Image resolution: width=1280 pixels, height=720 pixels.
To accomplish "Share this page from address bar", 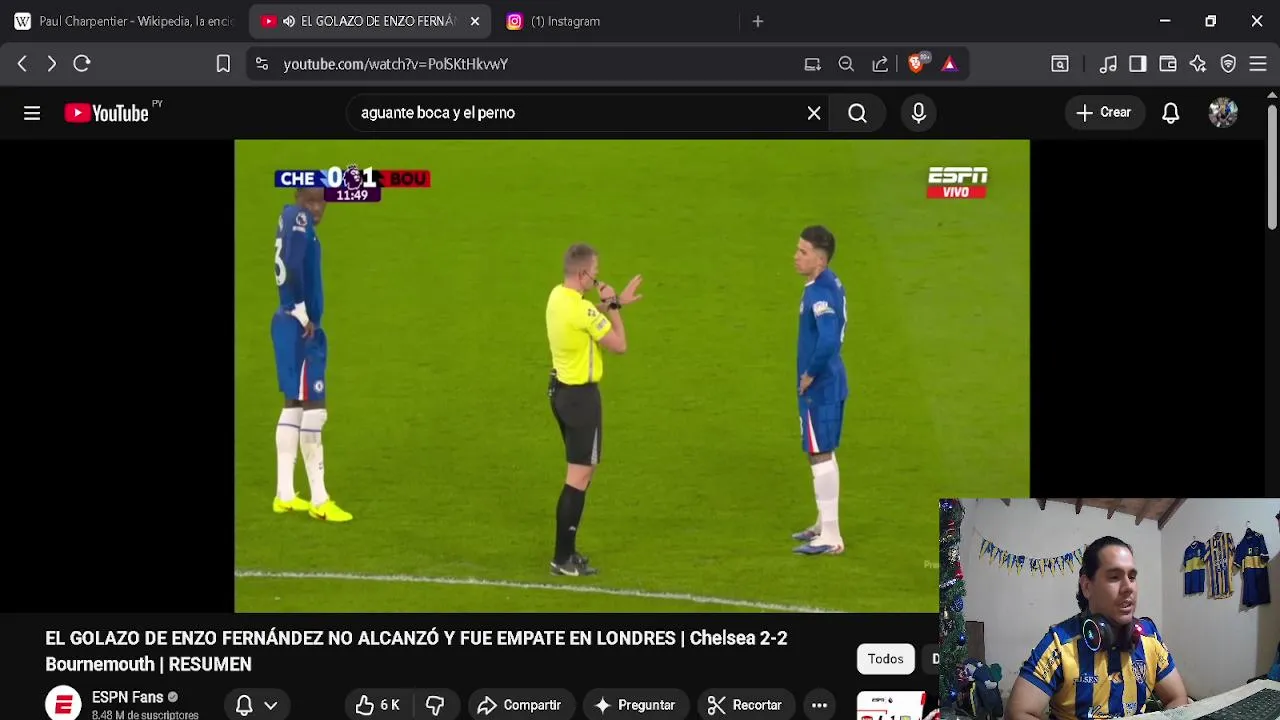I will tap(880, 64).
